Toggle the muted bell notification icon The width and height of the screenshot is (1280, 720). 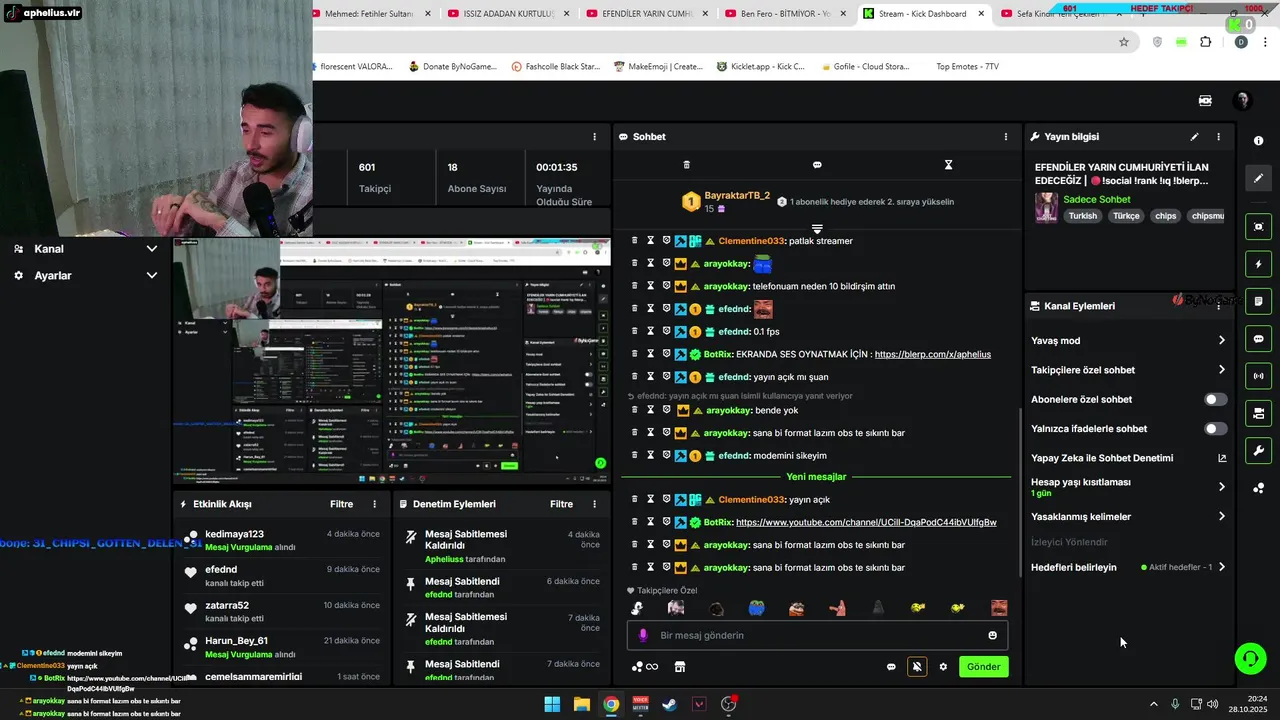click(917, 666)
